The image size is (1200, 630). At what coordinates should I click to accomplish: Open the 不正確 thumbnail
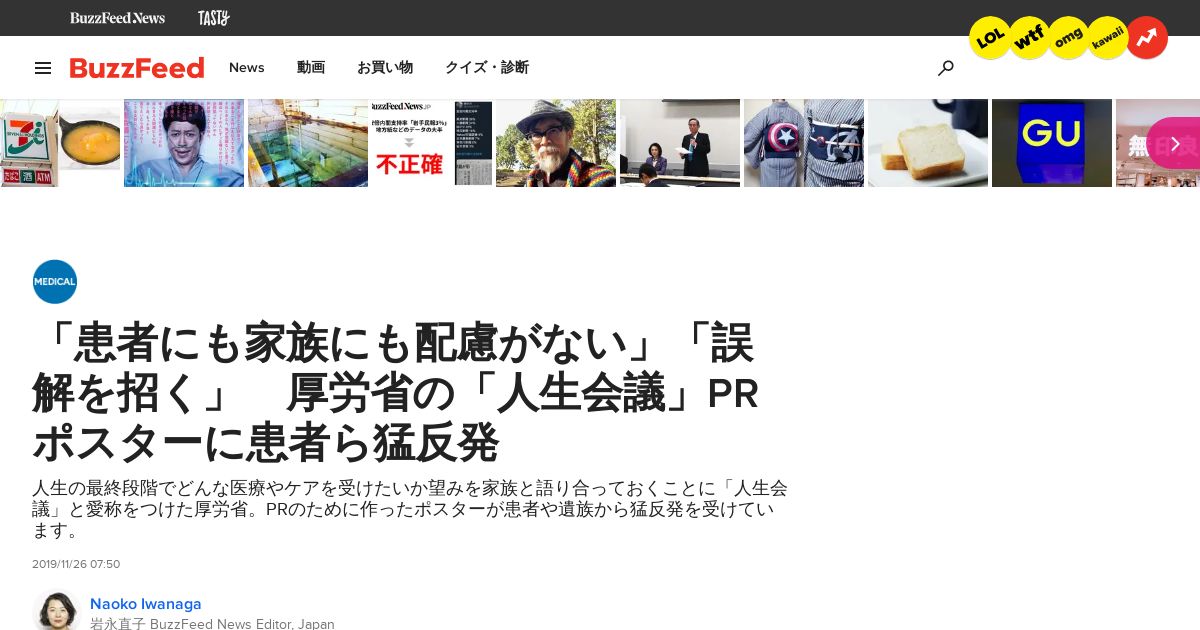click(432, 143)
